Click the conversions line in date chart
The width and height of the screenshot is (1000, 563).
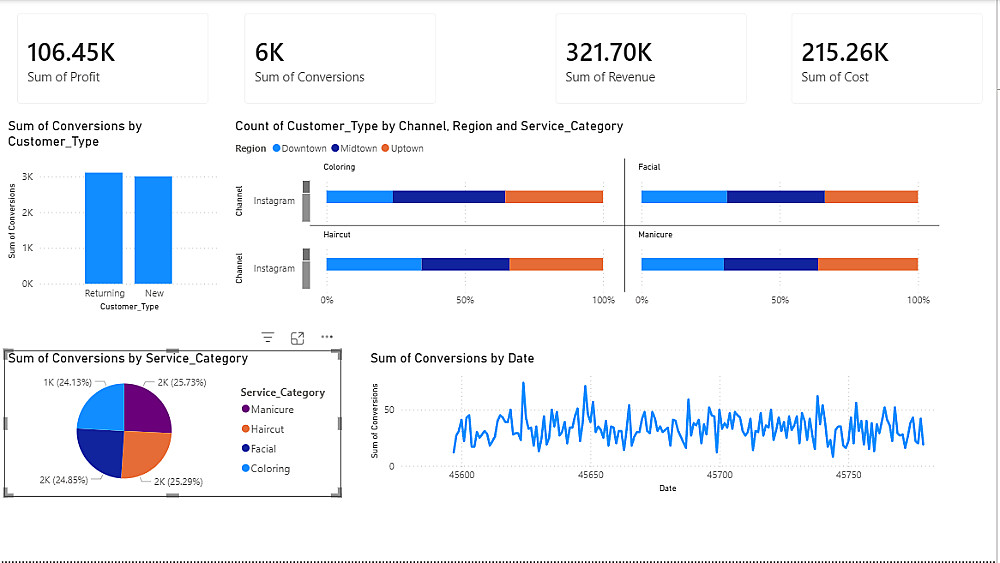click(x=689, y=421)
